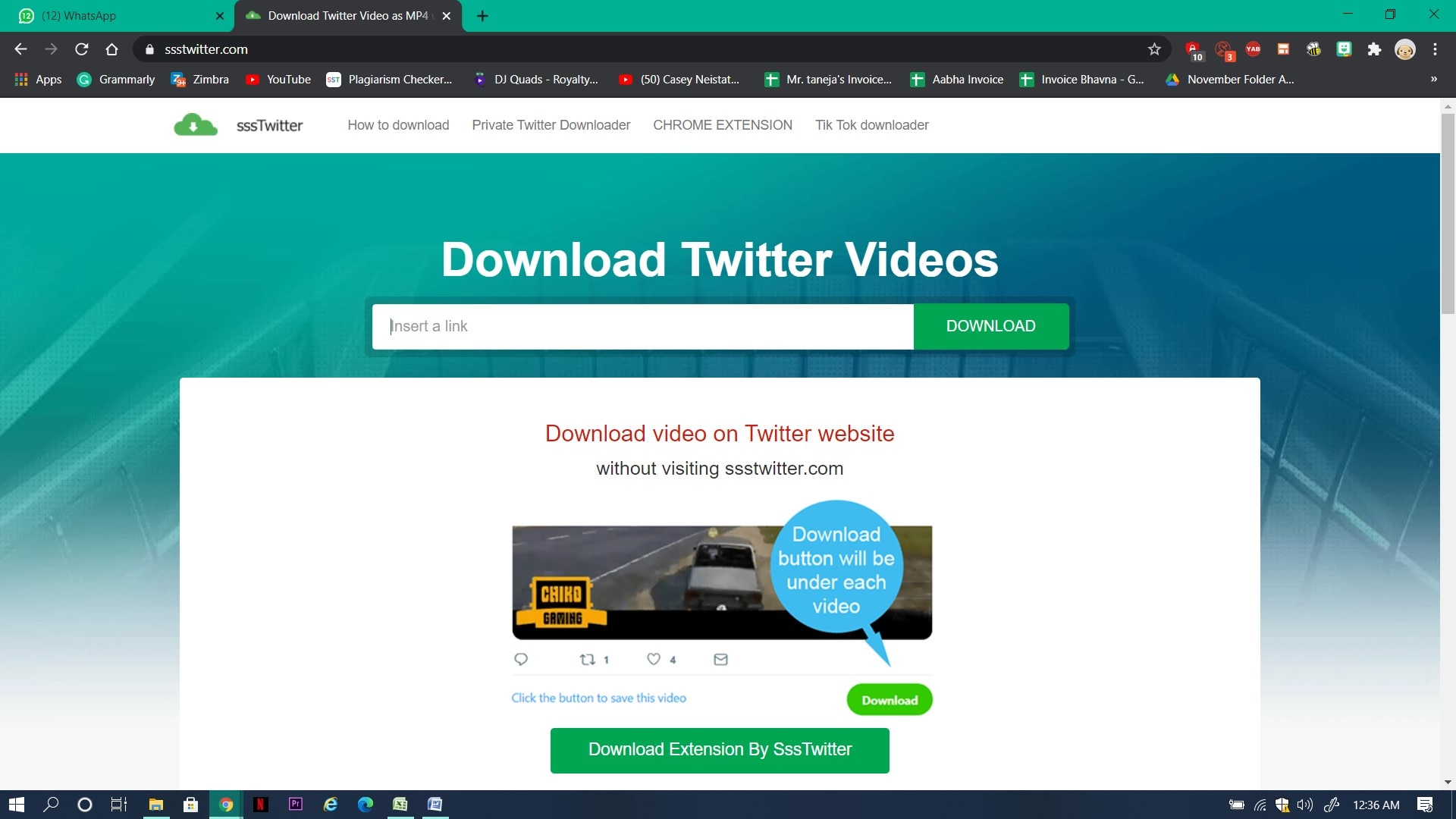
Task: Open Microsoft Edge from the taskbar
Action: [x=366, y=805]
